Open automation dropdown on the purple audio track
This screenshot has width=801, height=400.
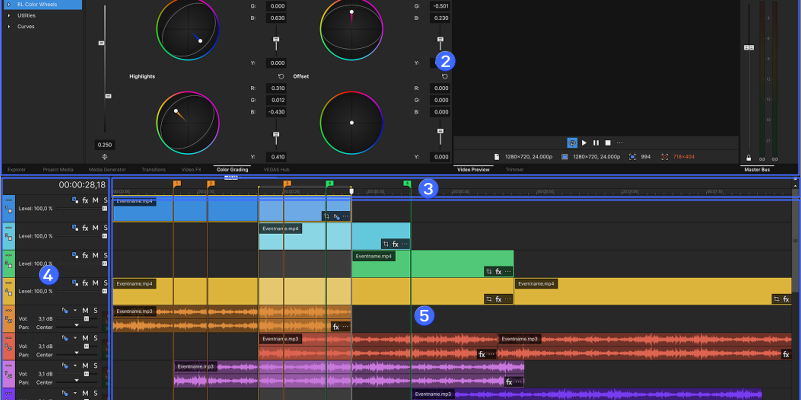pos(76,365)
